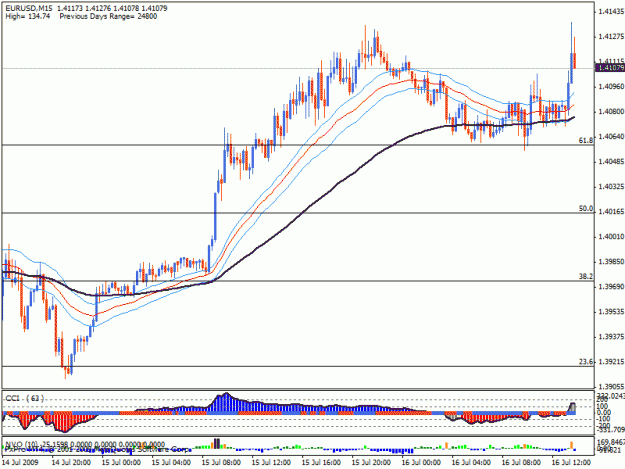Click the '15 Jul 12:00' time axis label
This screenshot has width=625, height=469.
(x=271, y=463)
